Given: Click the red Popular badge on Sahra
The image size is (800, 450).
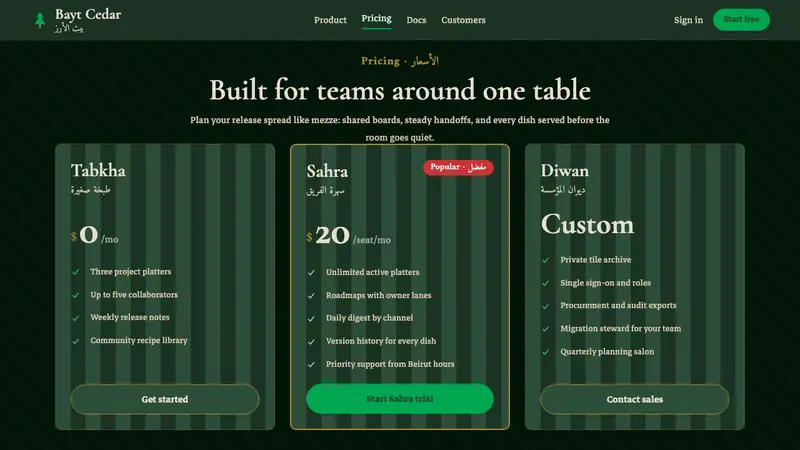Looking at the screenshot, I should (458, 167).
